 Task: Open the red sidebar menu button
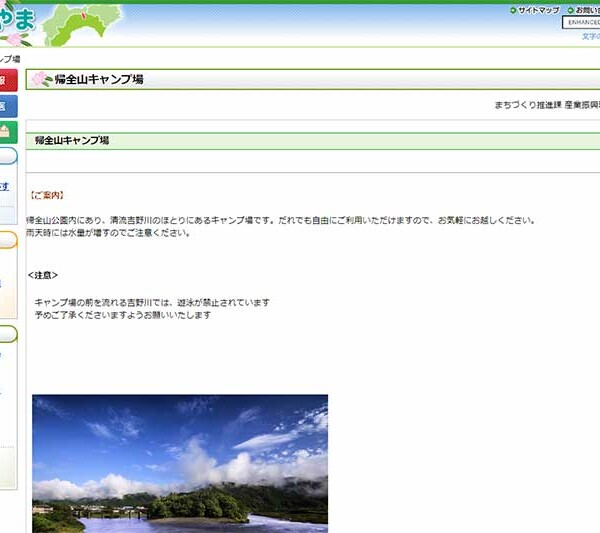tap(8, 80)
